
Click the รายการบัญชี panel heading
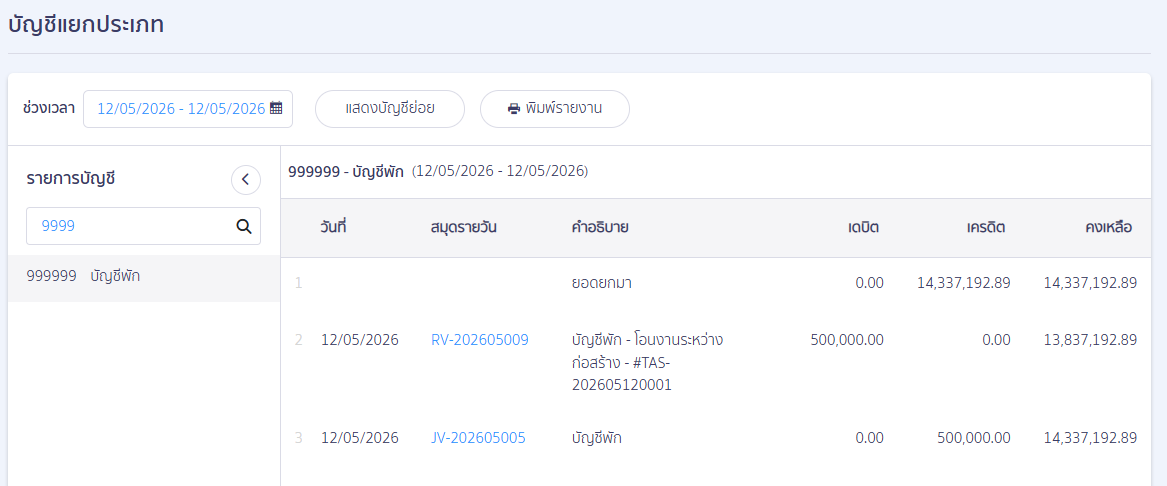pos(71,179)
